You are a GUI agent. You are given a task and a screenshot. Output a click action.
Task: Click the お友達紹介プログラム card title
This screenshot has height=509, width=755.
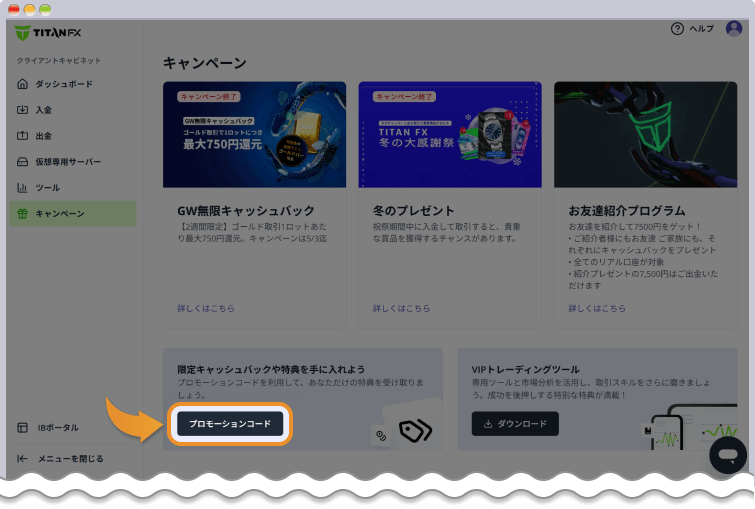click(x=627, y=211)
